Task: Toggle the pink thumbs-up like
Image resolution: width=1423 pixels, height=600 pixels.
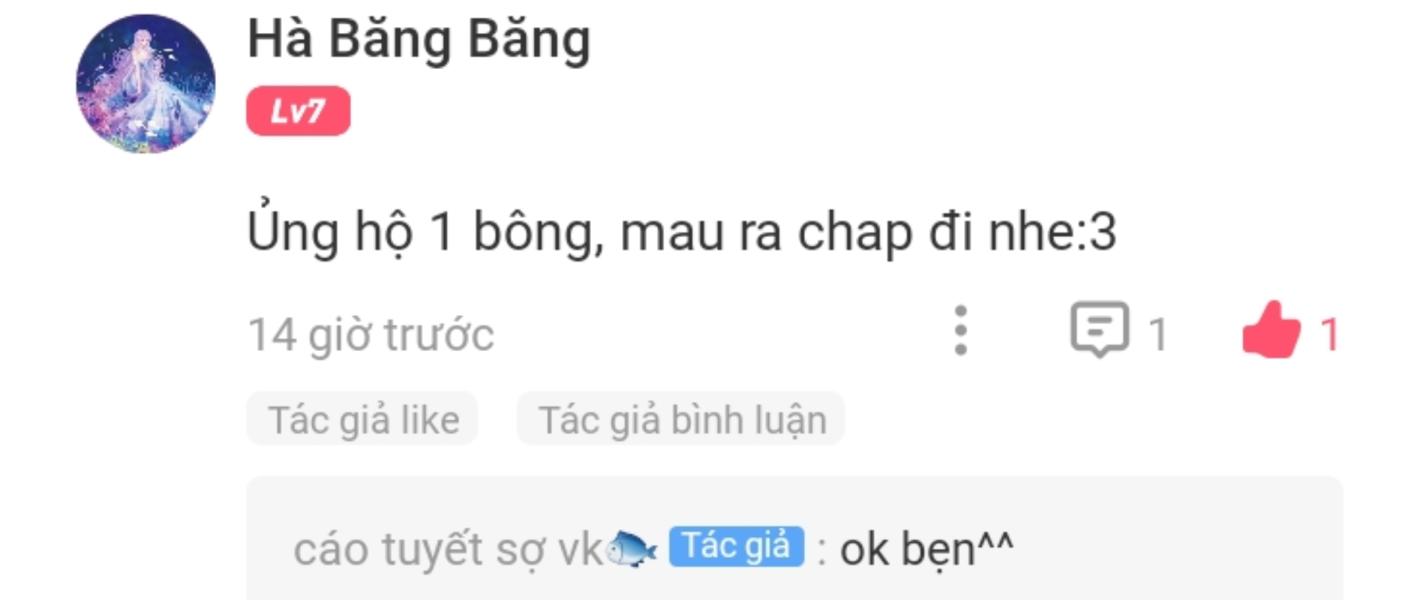Action: coord(1271,331)
